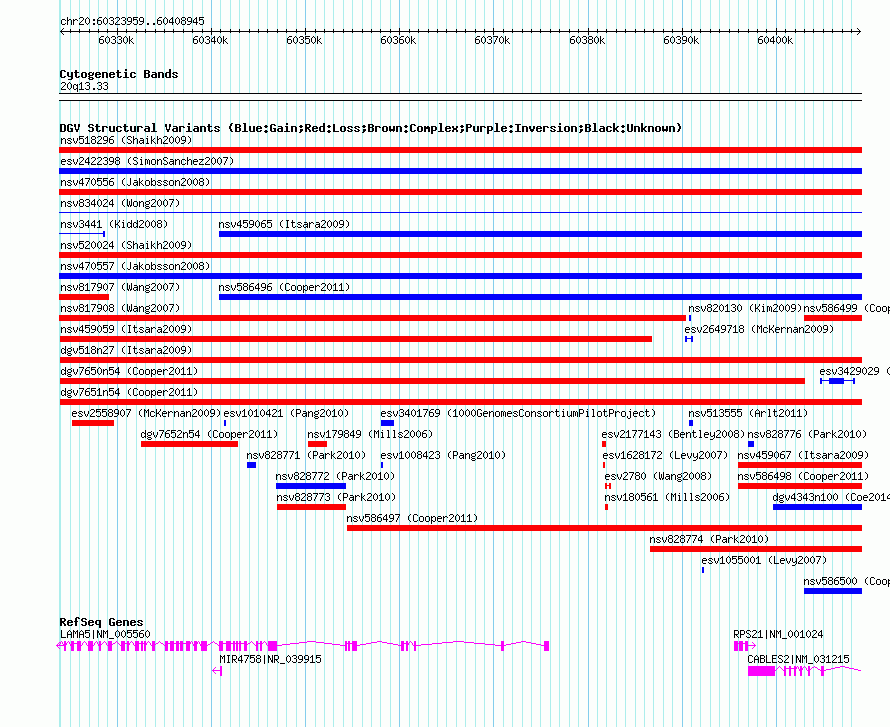This screenshot has height=727, width=890.
Task: Click the red loss bar under nsv518296
Action: [x=460, y=150]
